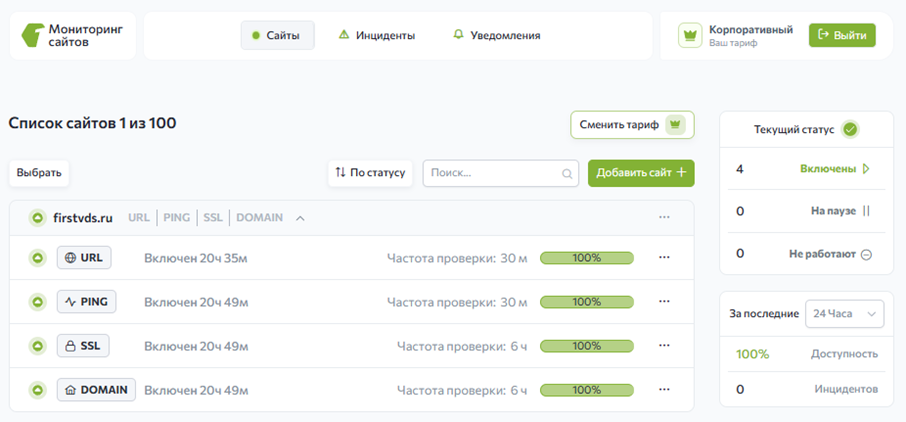This screenshot has width=906, height=422.
Task: Click the DOMAIN row 100% availability bar
Action: click(586, 390)
